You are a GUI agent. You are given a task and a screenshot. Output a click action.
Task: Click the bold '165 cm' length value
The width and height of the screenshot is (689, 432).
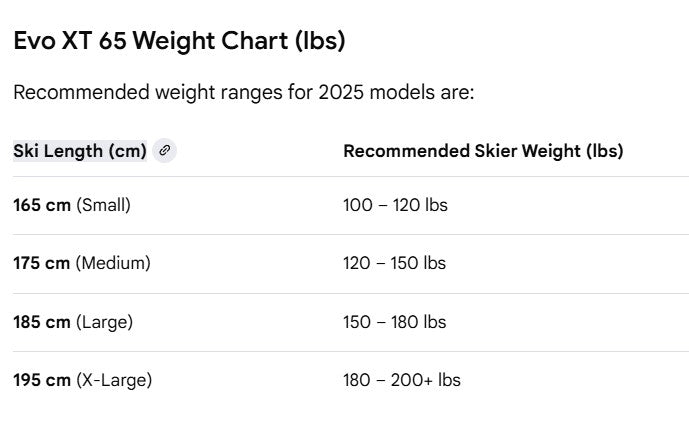coord(42,205)
